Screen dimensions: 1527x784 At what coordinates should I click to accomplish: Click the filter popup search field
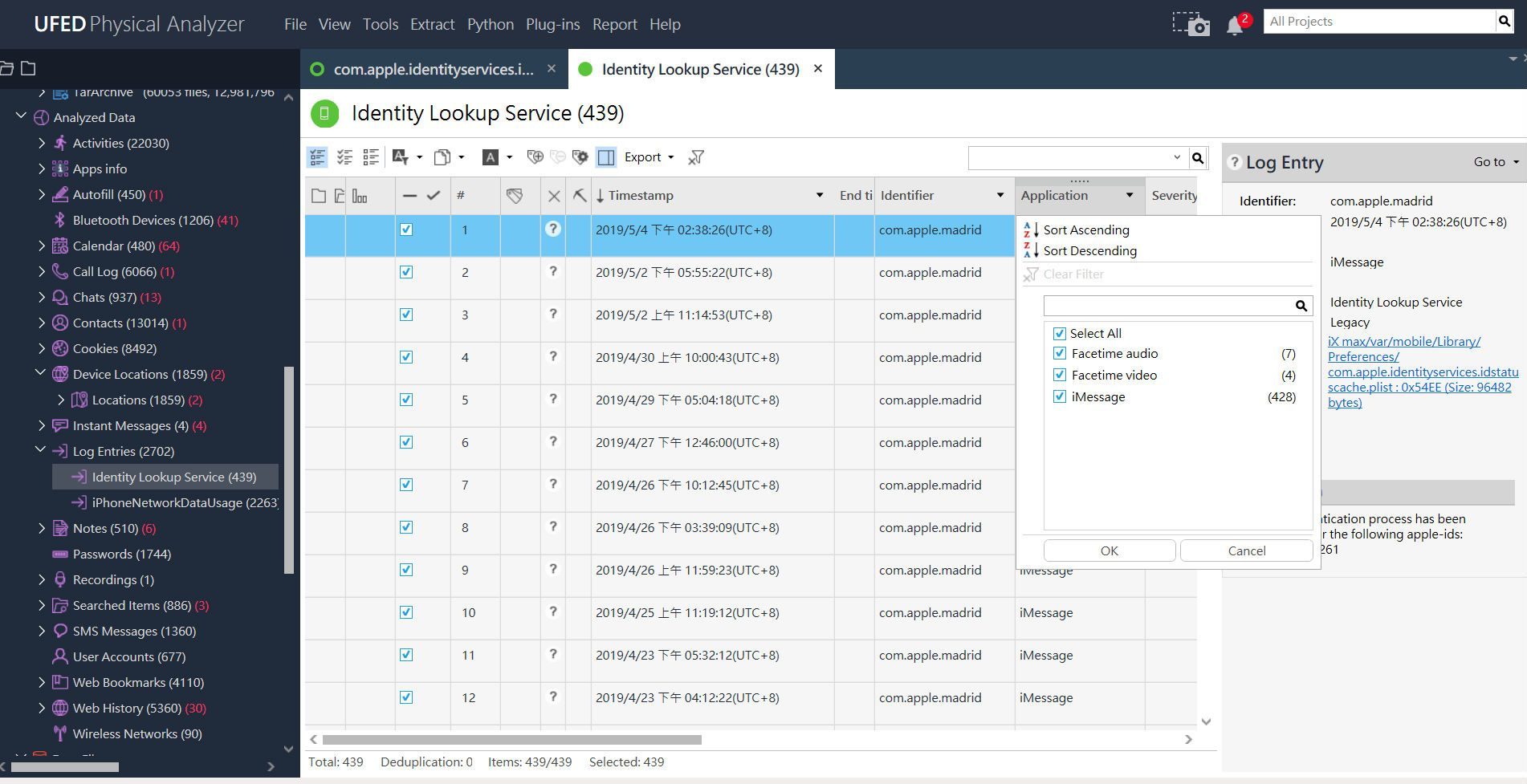[x=1169, y=306]
